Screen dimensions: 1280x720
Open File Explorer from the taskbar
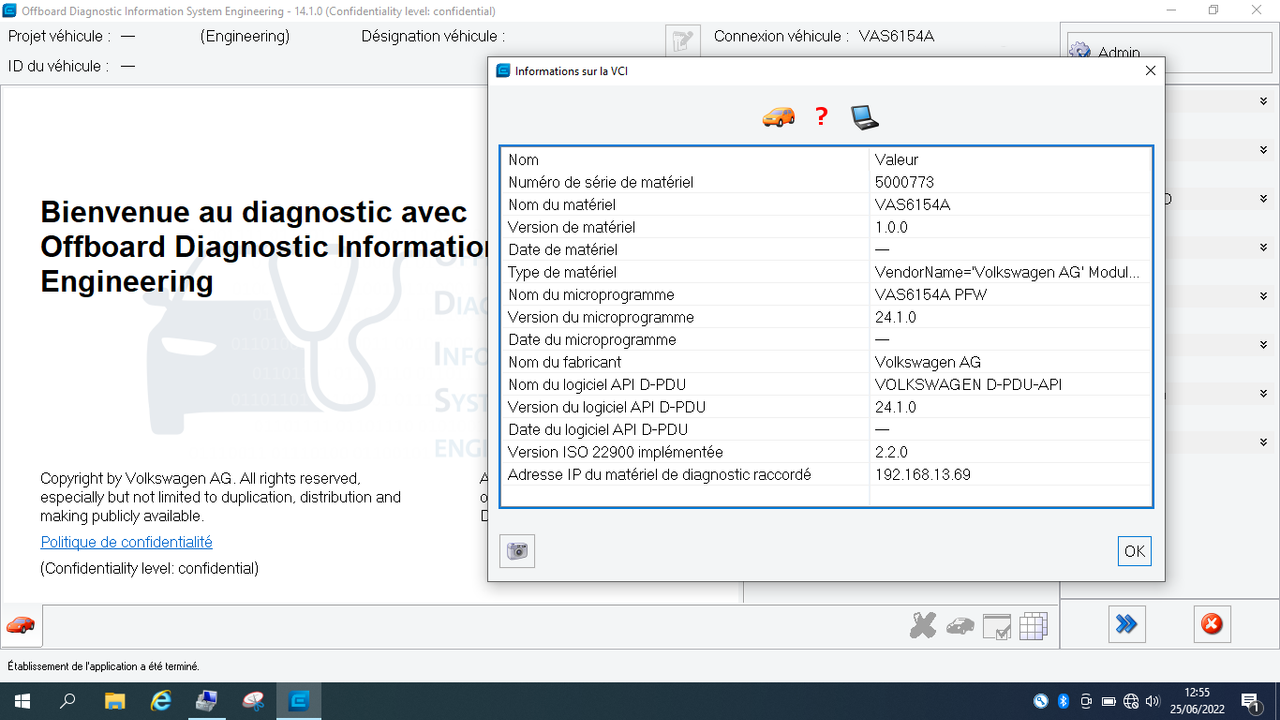coord(114,701)
